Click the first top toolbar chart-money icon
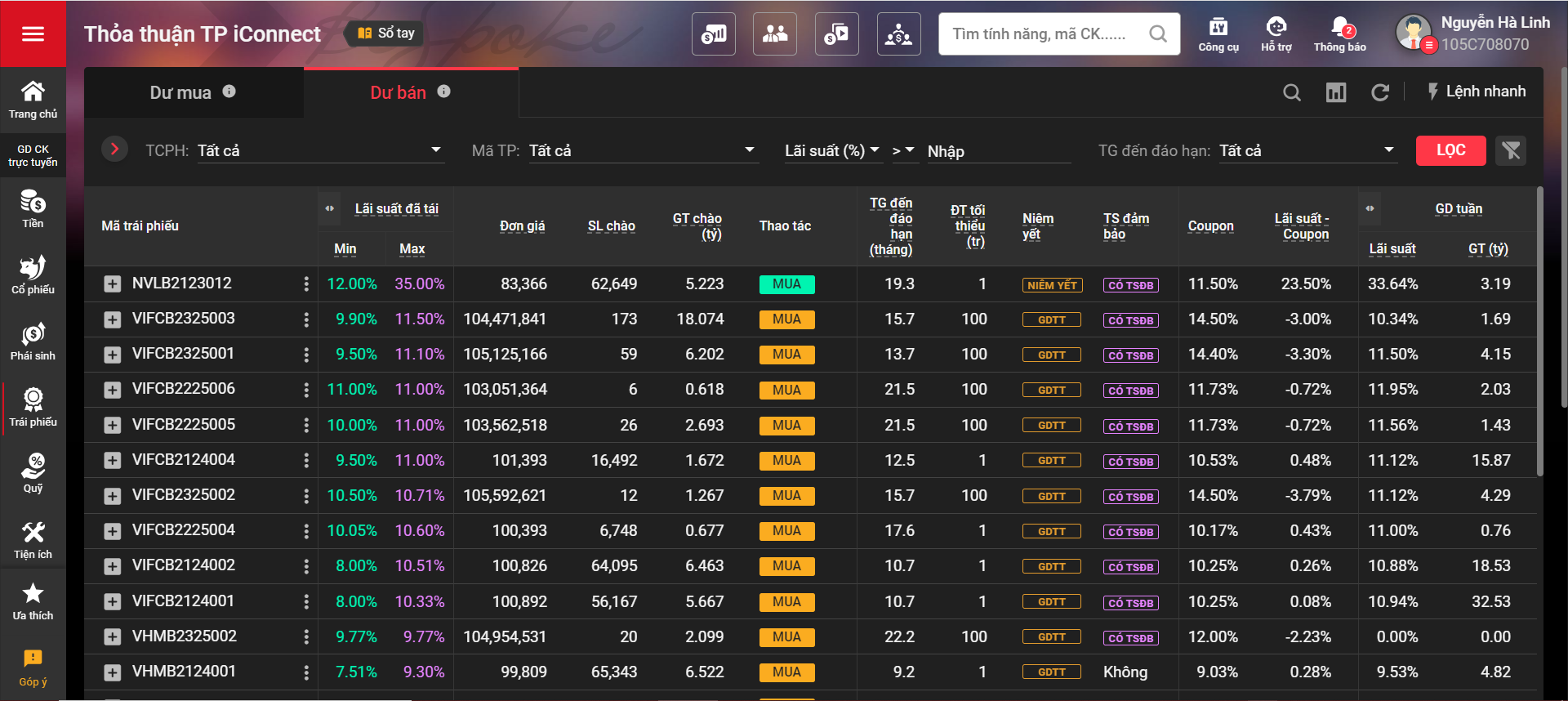The image size is (1568, 701). [x=714, y=34]
